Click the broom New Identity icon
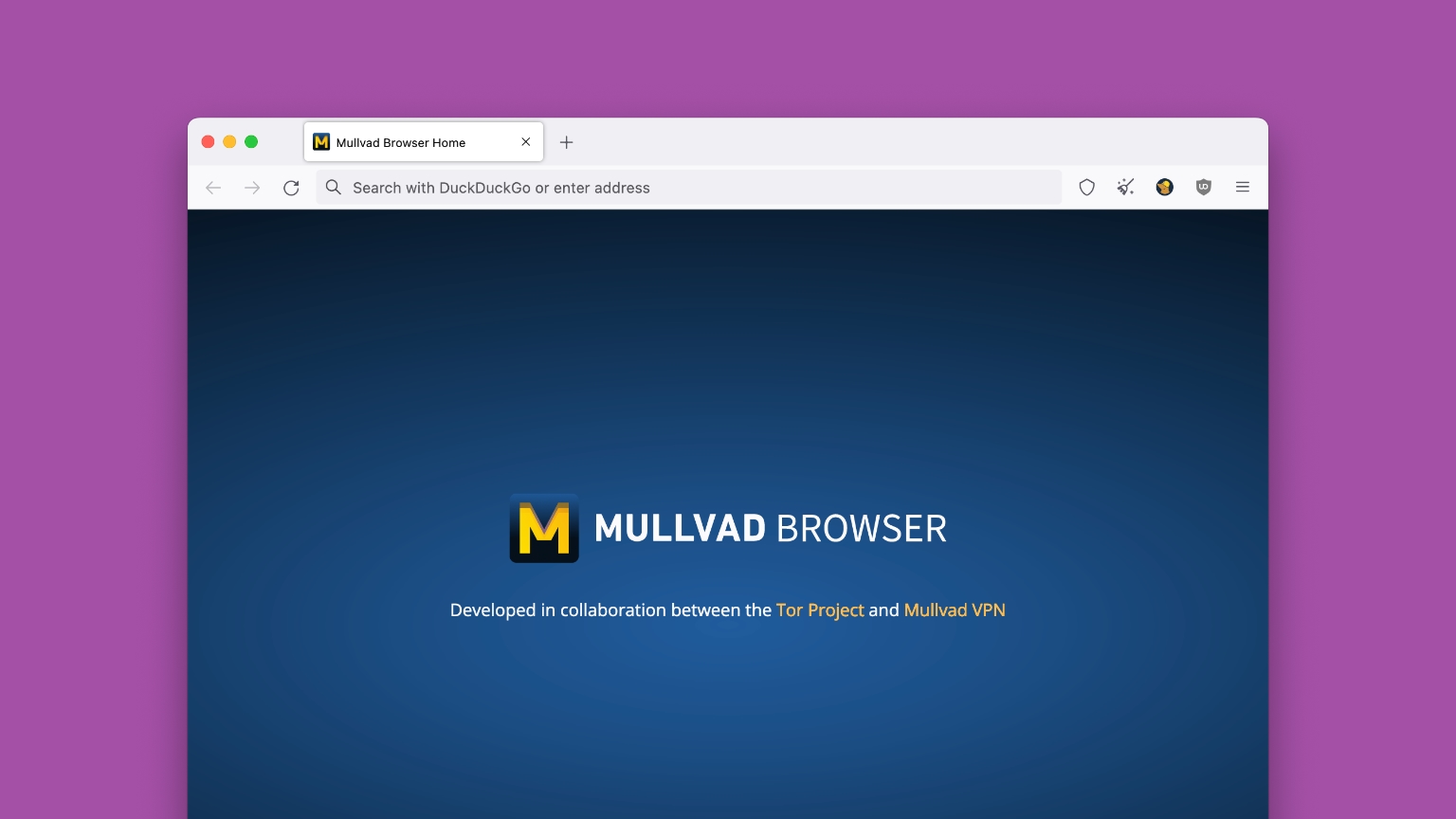The image size is (1456, 819). click(1126, 188)
